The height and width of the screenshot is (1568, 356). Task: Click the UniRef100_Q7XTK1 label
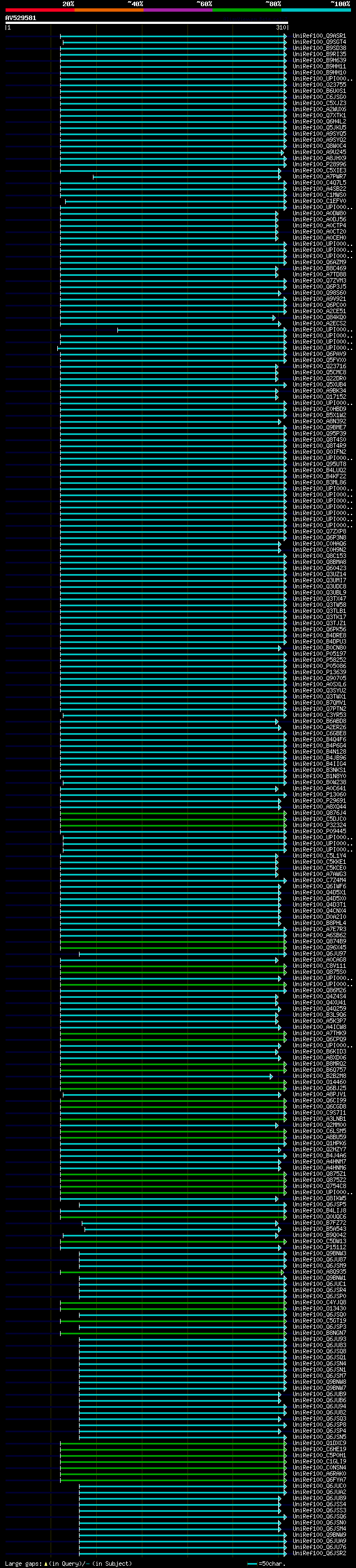[319, 116]
